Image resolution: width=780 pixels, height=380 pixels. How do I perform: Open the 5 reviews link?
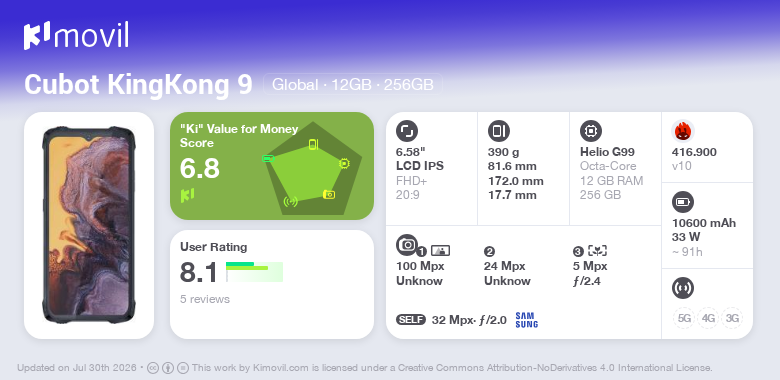(205, 299)
